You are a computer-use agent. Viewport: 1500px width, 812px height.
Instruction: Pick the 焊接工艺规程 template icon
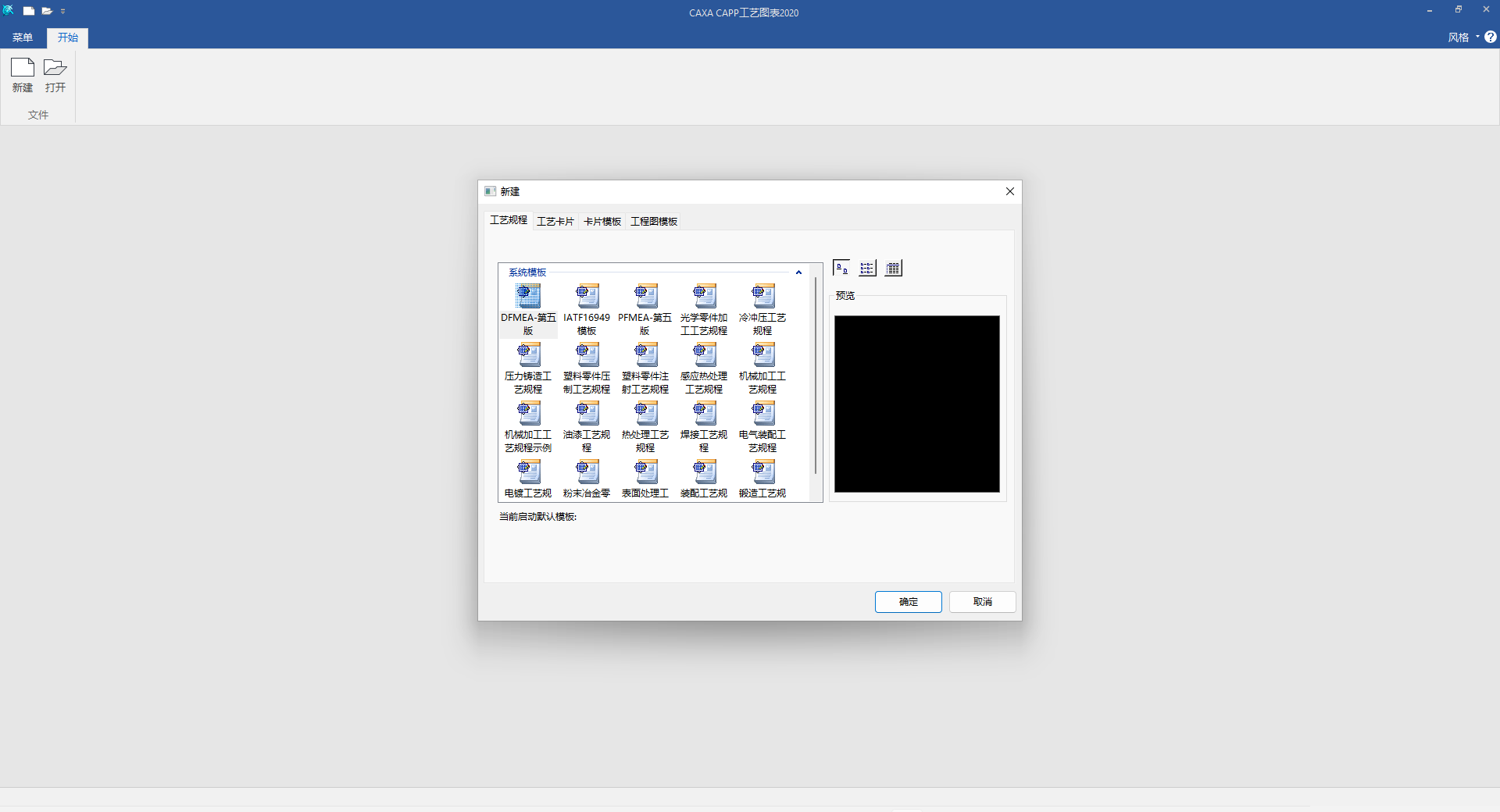(704, 414)
